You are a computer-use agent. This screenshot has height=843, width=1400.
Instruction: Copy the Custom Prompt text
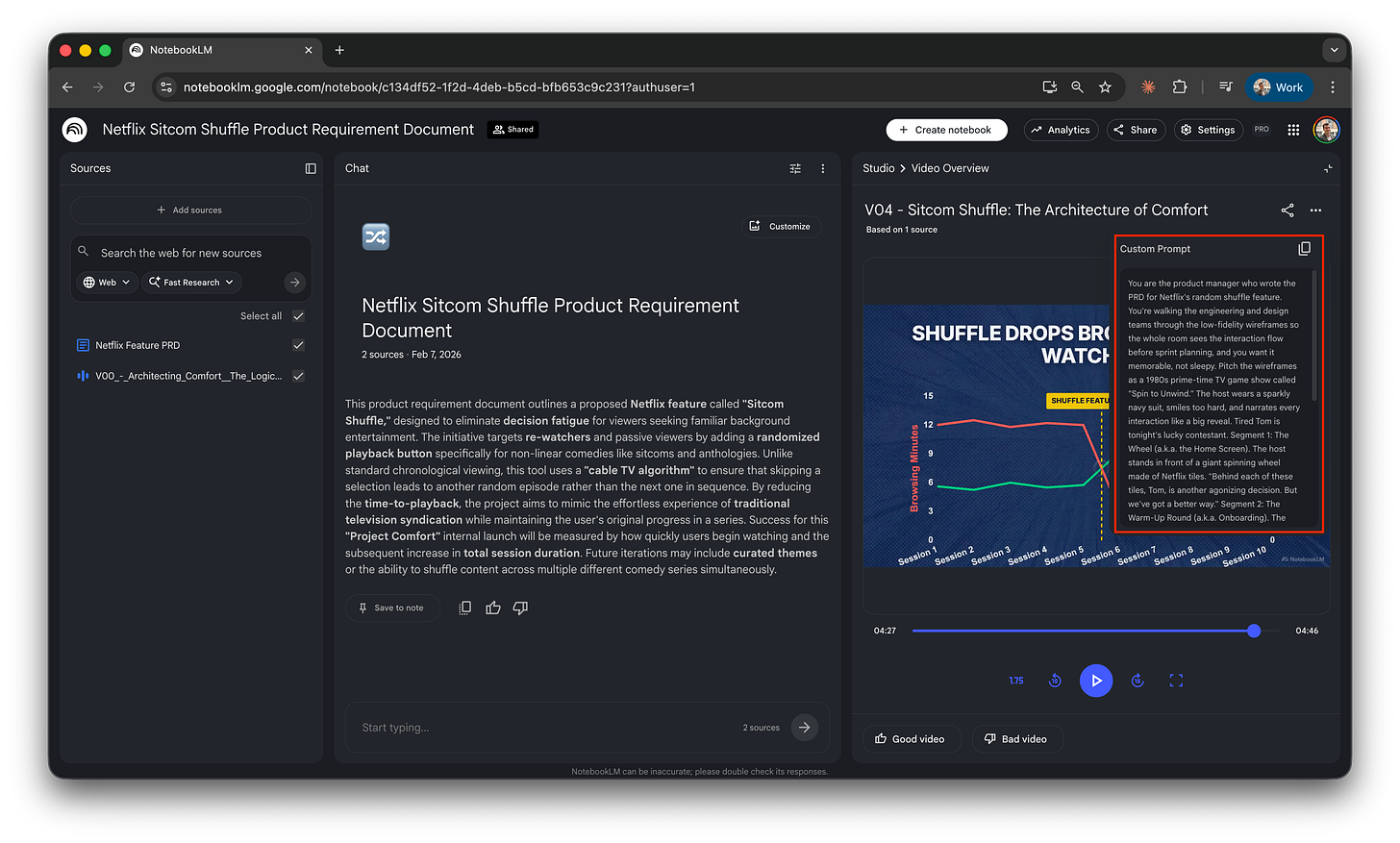click(1304, 249)
